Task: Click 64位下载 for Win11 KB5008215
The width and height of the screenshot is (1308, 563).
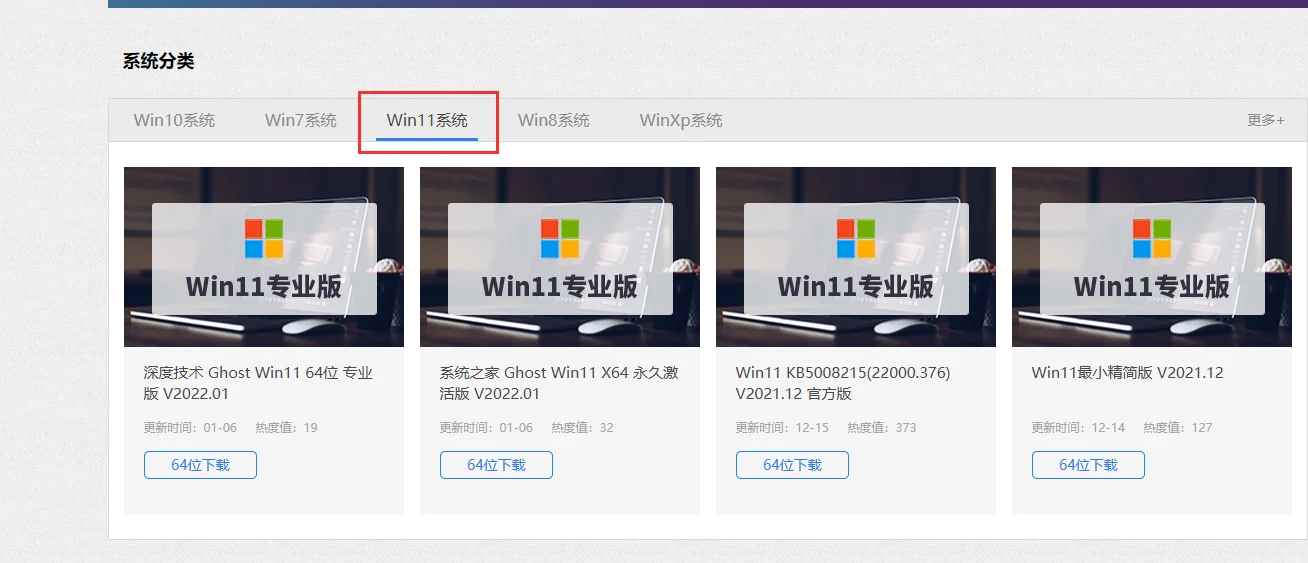Action: pos(792,465)
